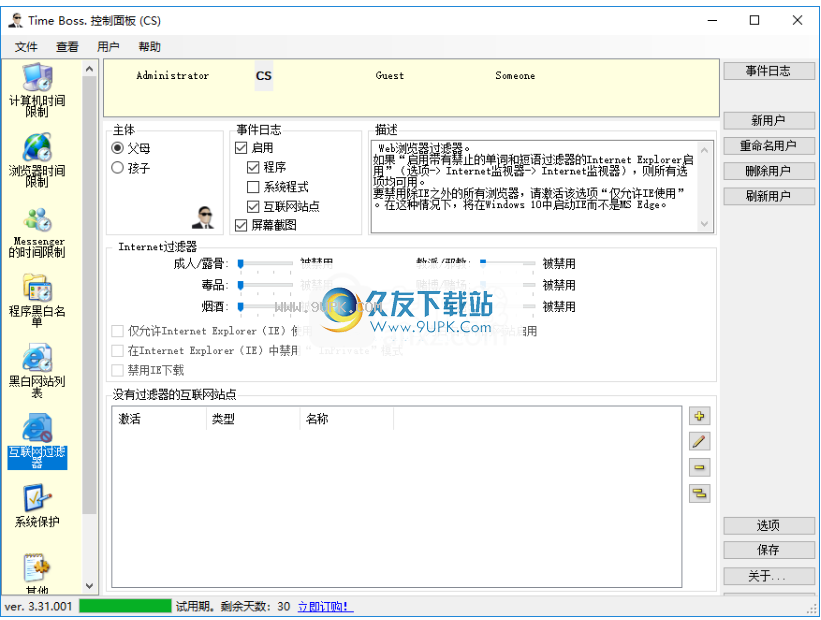Toggle the 启用 event log checkbox
The height and width of the screenshot is (620, 821).
click(241, 148)
